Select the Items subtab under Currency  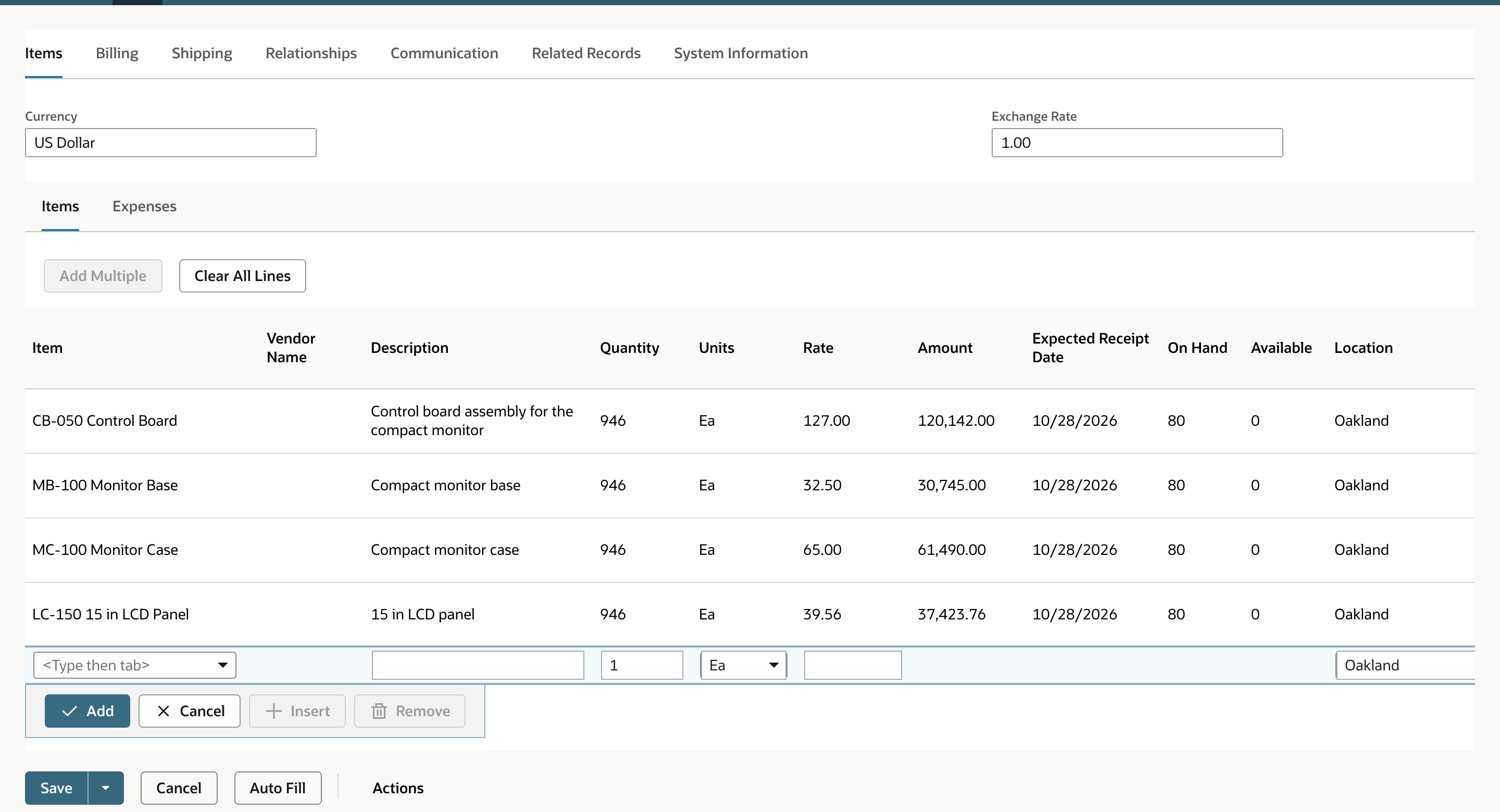coord(60,206)
